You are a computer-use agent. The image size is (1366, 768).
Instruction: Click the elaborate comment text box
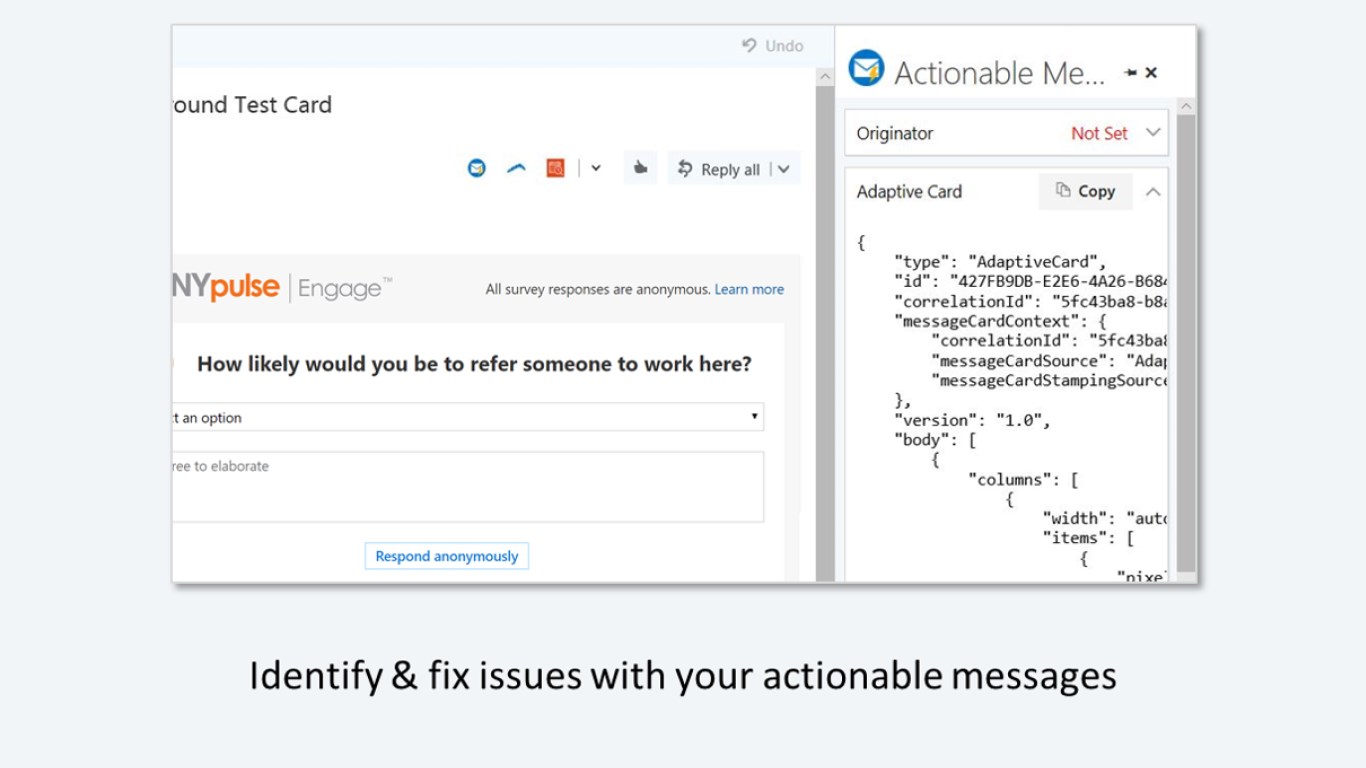coord(468,487)
